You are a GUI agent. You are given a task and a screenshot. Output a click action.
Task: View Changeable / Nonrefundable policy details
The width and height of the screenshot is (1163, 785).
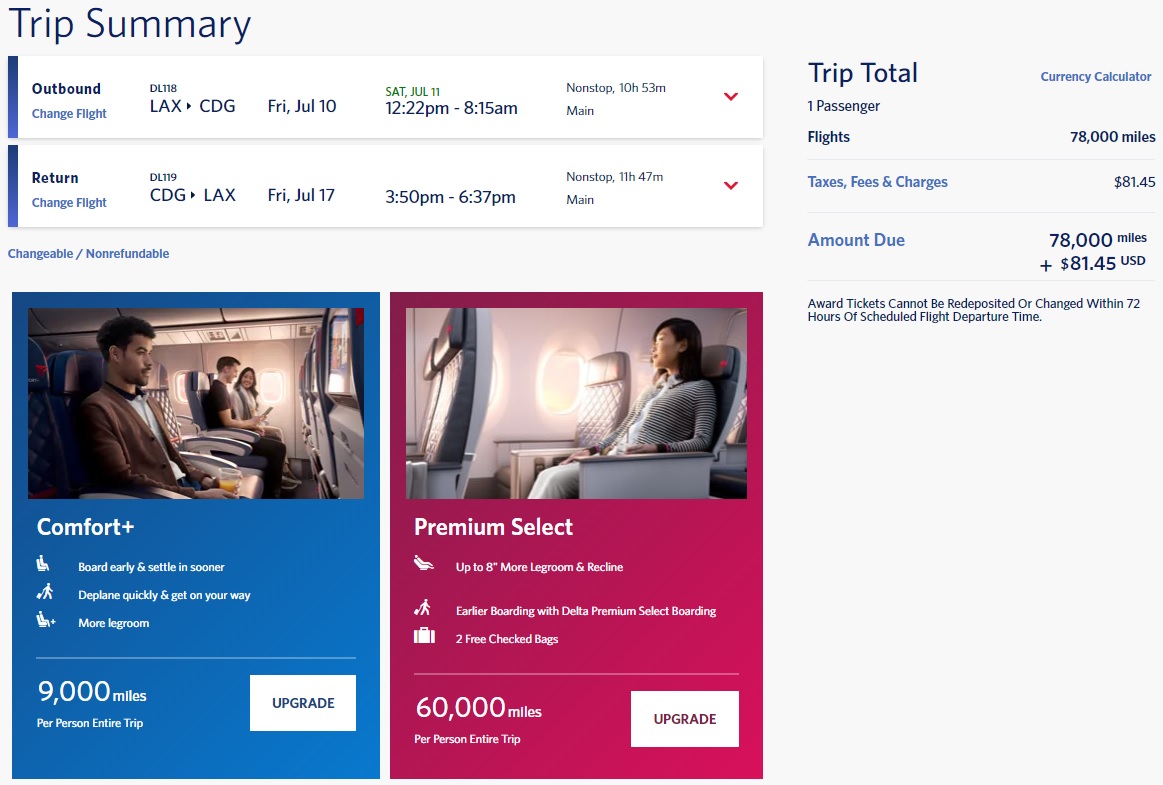point(88,254)
